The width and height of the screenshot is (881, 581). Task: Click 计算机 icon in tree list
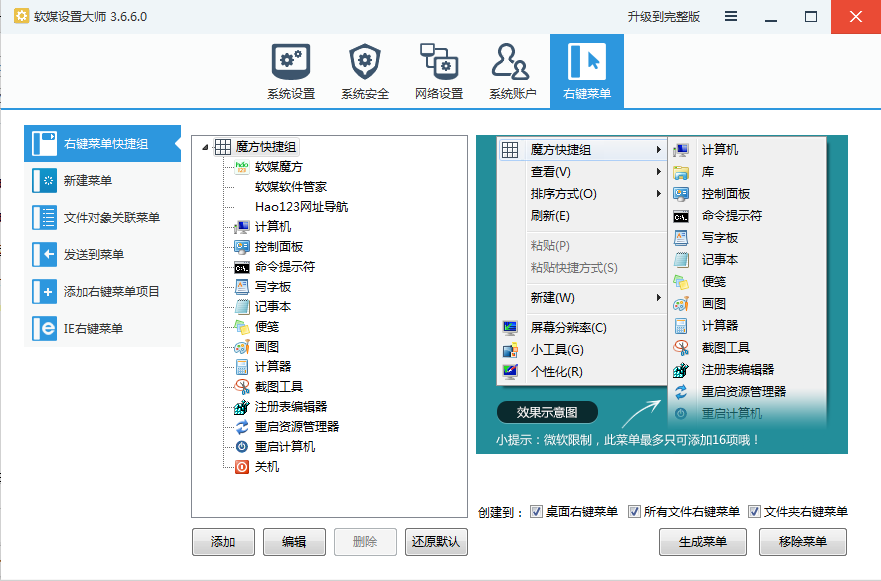242,227
